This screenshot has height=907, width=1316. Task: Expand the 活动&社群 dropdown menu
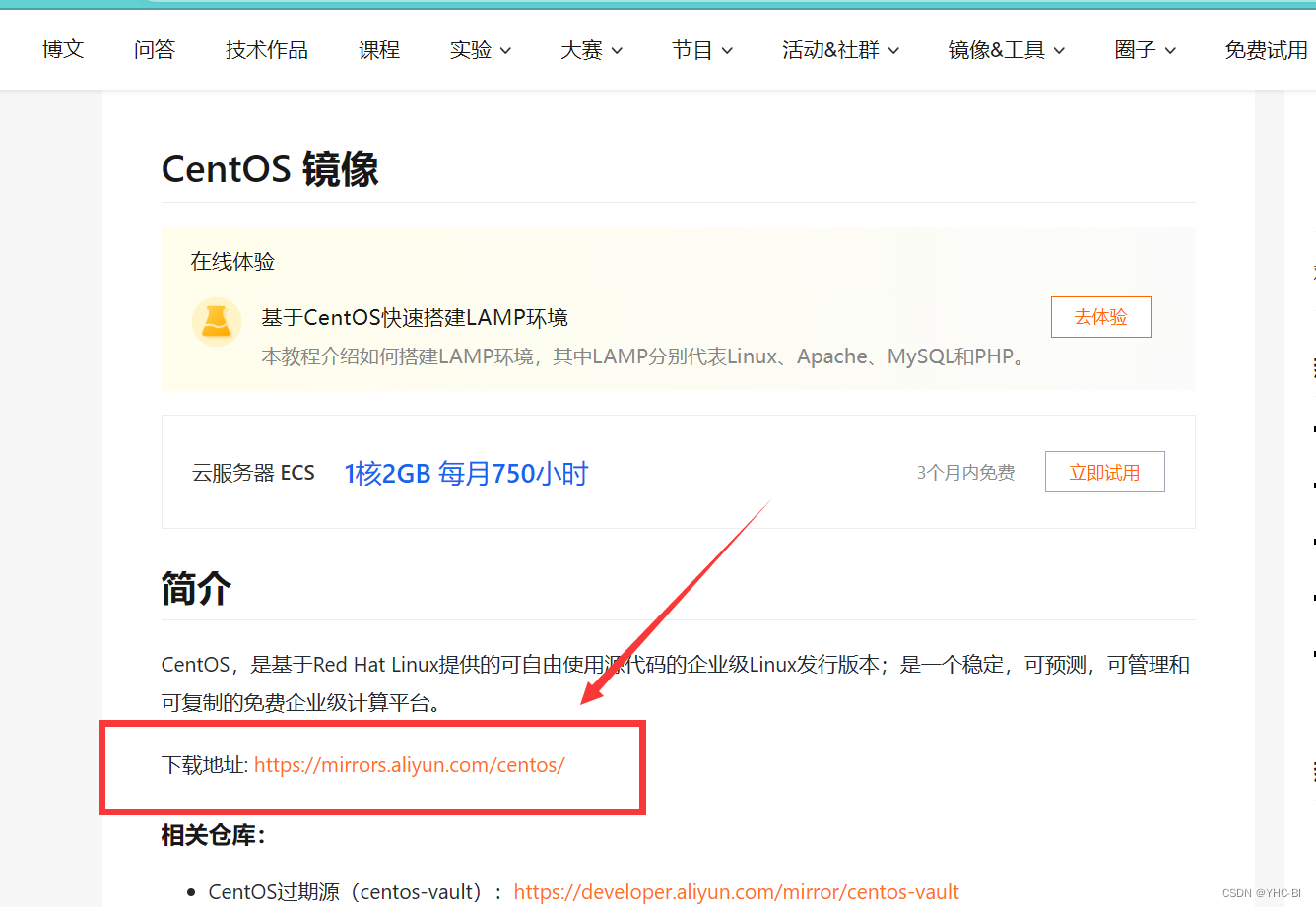pyautogui.click(x=841, y=50)
